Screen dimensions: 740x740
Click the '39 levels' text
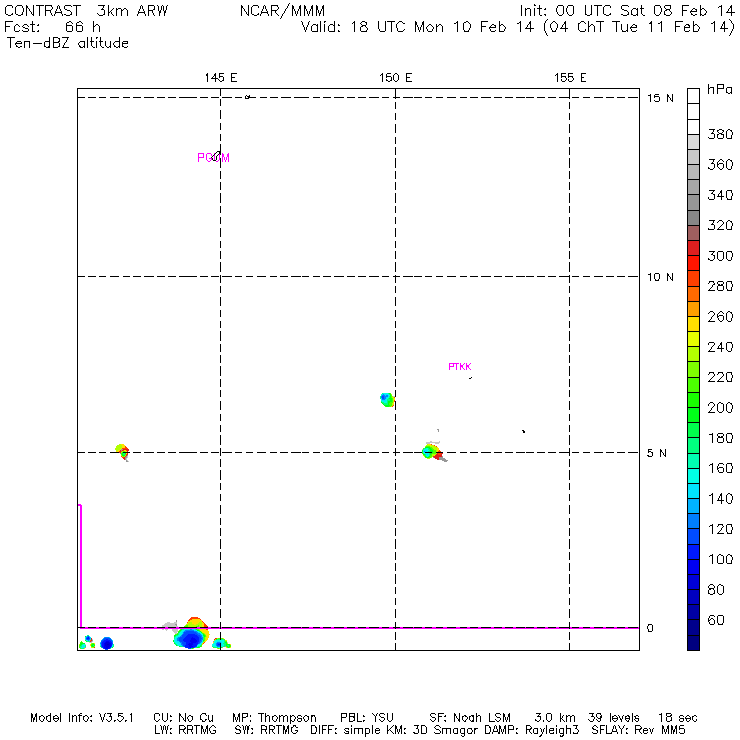pos(614,718)
